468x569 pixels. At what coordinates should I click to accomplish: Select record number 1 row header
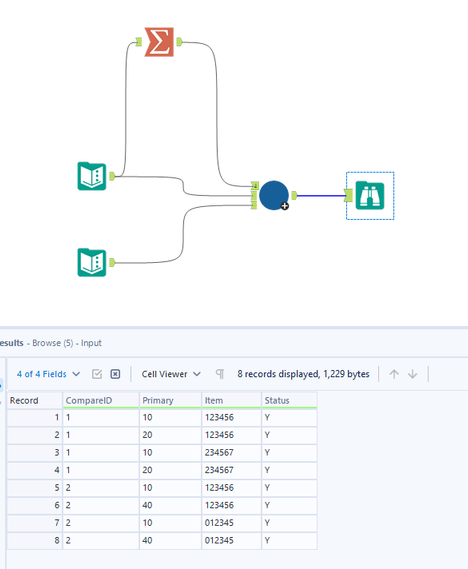coord(34,417)
